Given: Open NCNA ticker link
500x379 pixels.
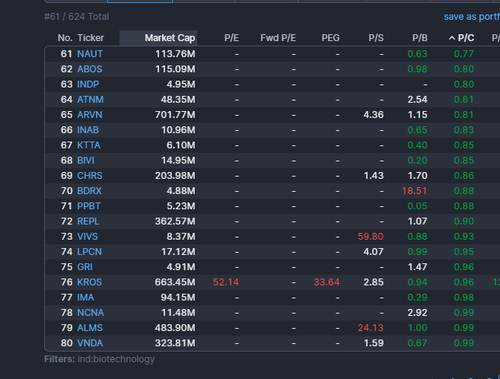Looking at the screenshot, I should point(90,312).
